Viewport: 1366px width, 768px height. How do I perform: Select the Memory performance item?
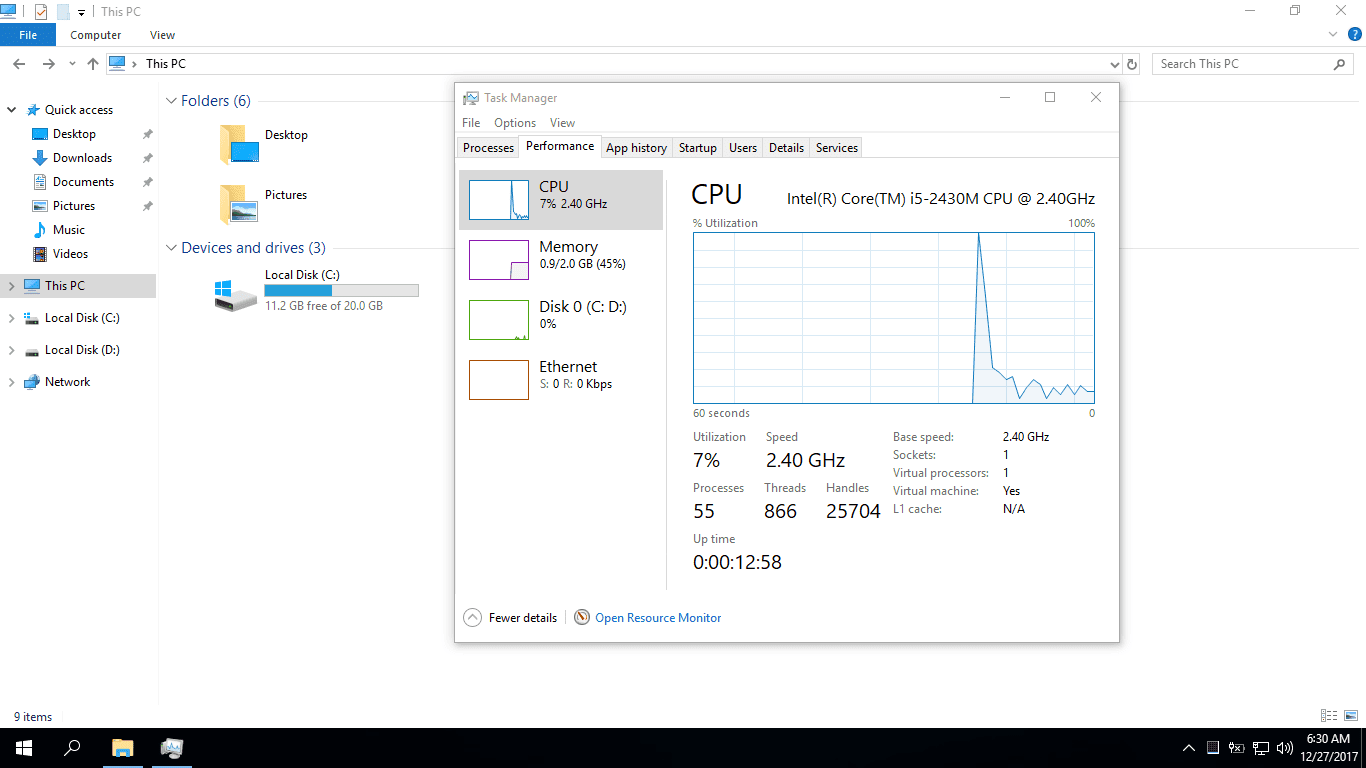[561, 260]
